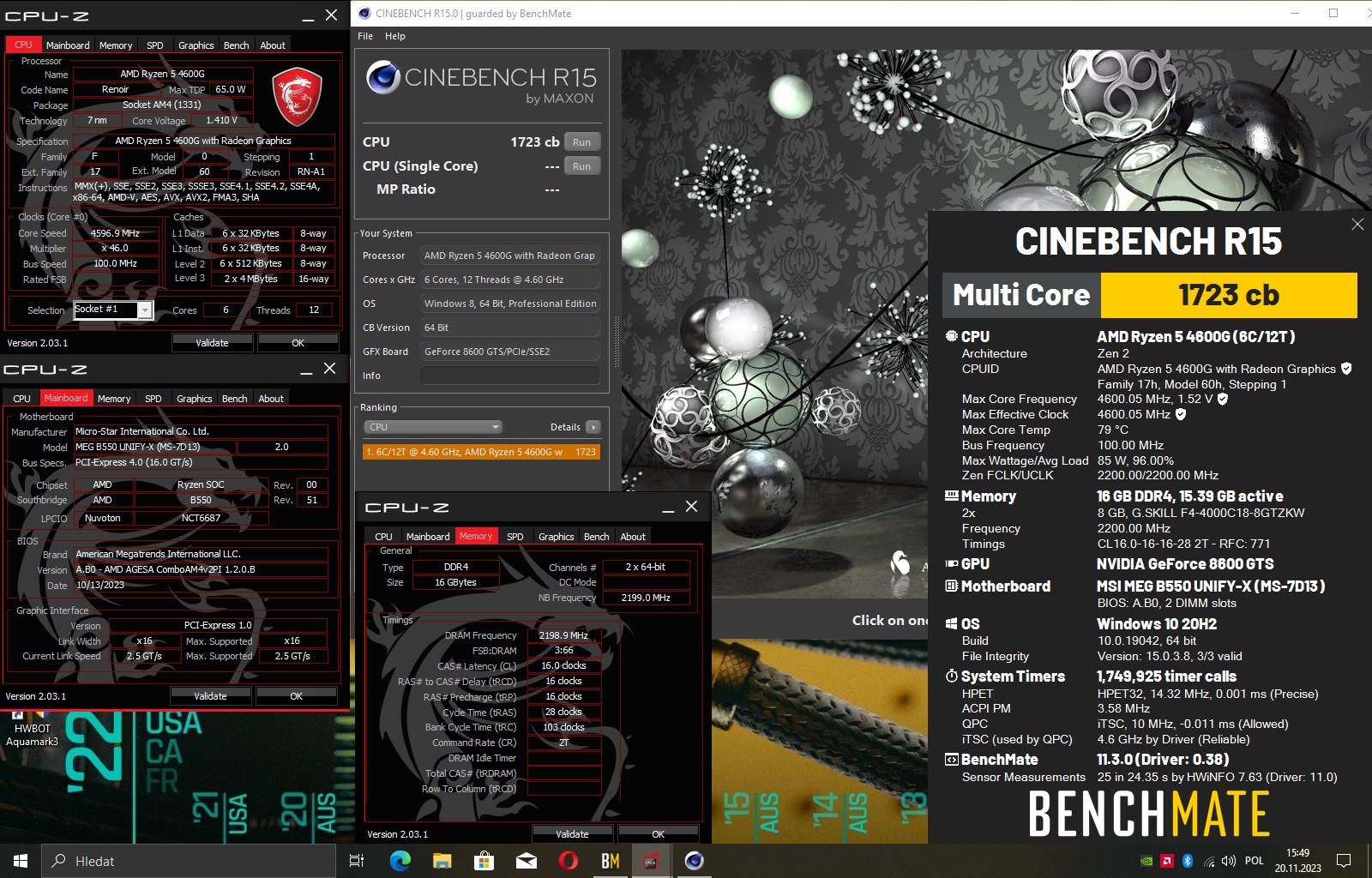Click the Memory module icon in BenchMate panel
Viewport: 1372px width, 878px height.
(951, 496)
